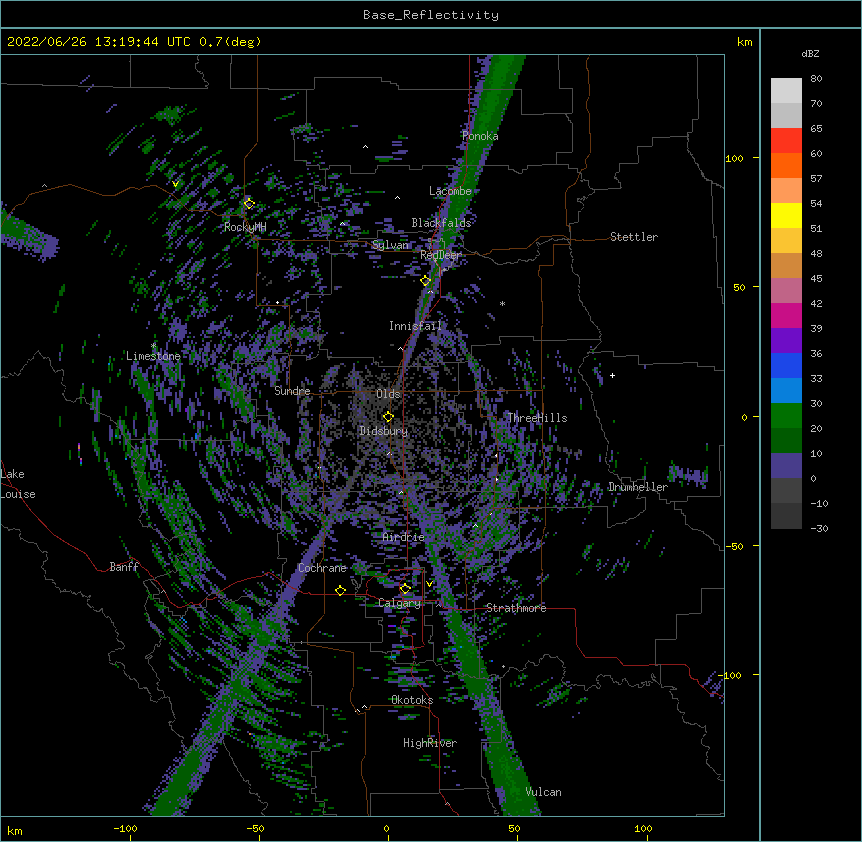The width and height of the screenshot is (862, 842).
Task: Click the purple 0-10 dBZ legend swatch
Action: 786,466
